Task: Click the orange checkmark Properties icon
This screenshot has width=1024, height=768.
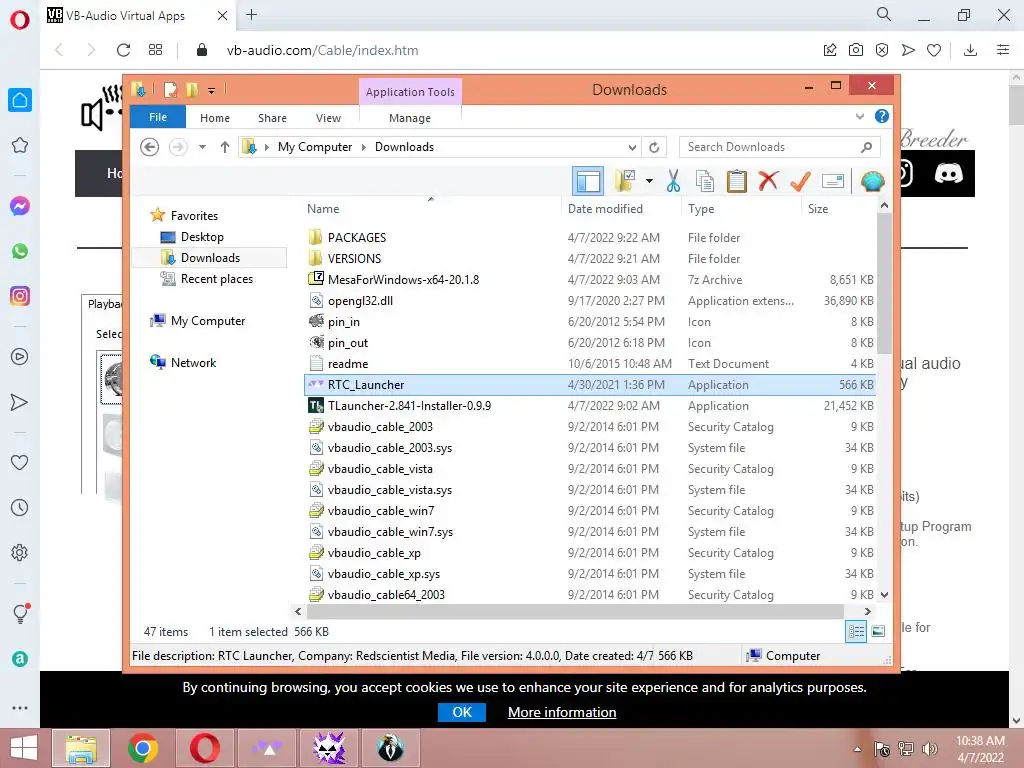Action: click(x=800, y=181)
